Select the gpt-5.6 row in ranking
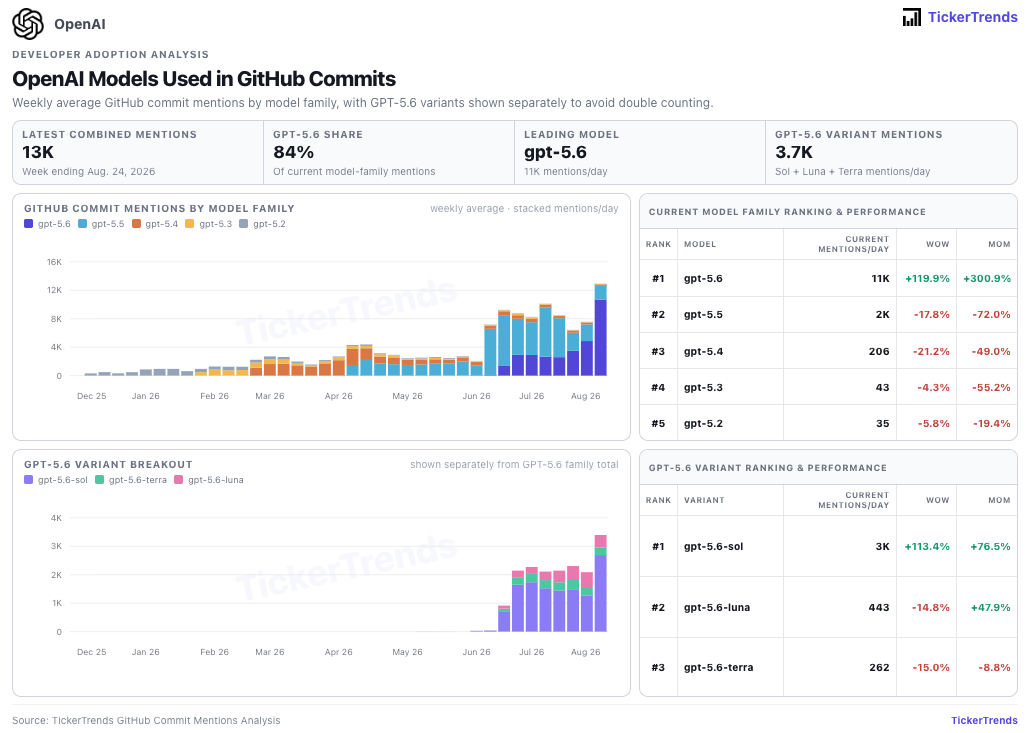 tap(828, 278)
